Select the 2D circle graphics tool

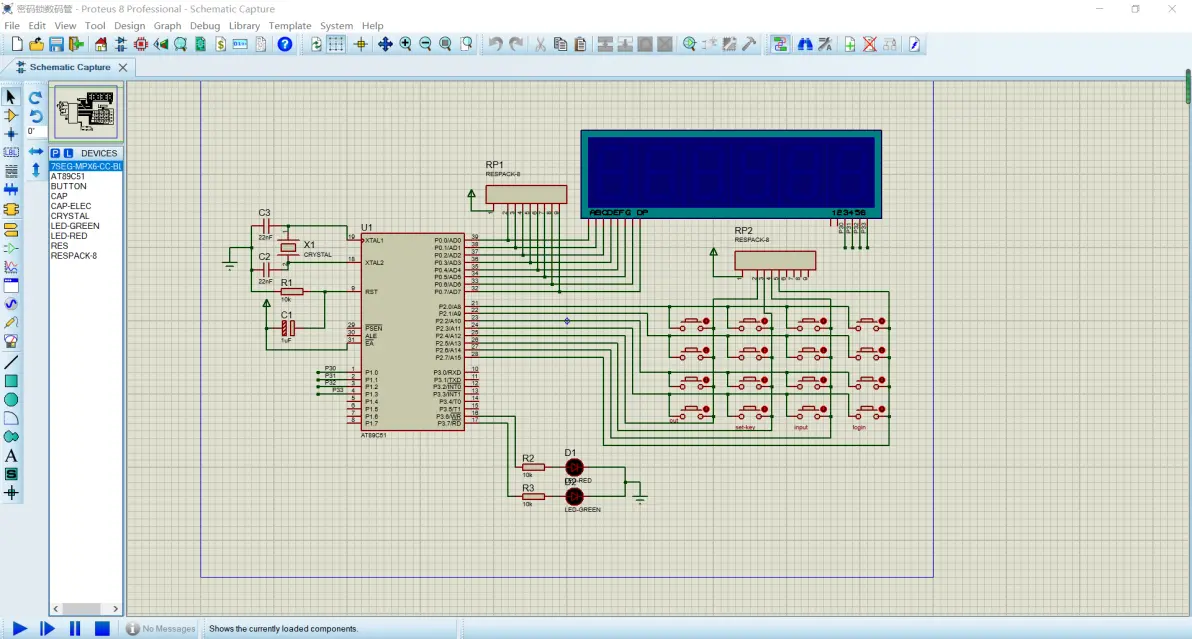11,400
